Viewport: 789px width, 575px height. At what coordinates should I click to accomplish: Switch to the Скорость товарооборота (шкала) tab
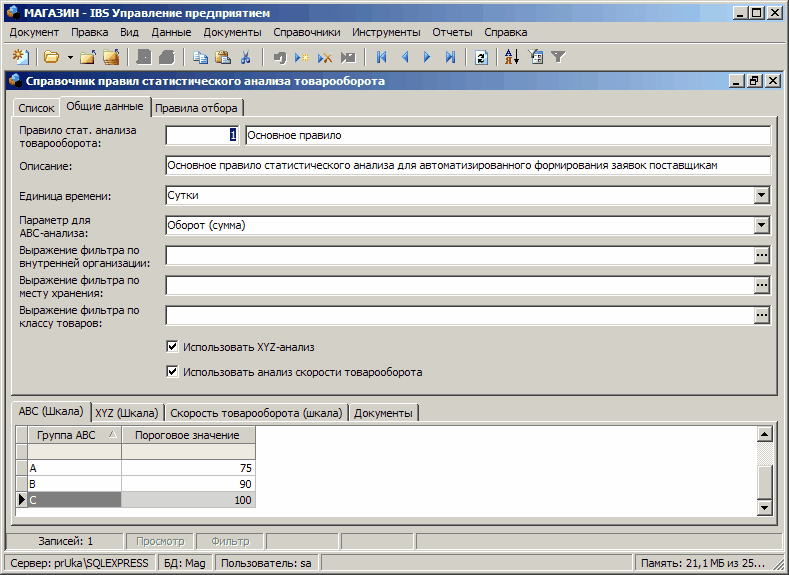(x=256, y=413)
